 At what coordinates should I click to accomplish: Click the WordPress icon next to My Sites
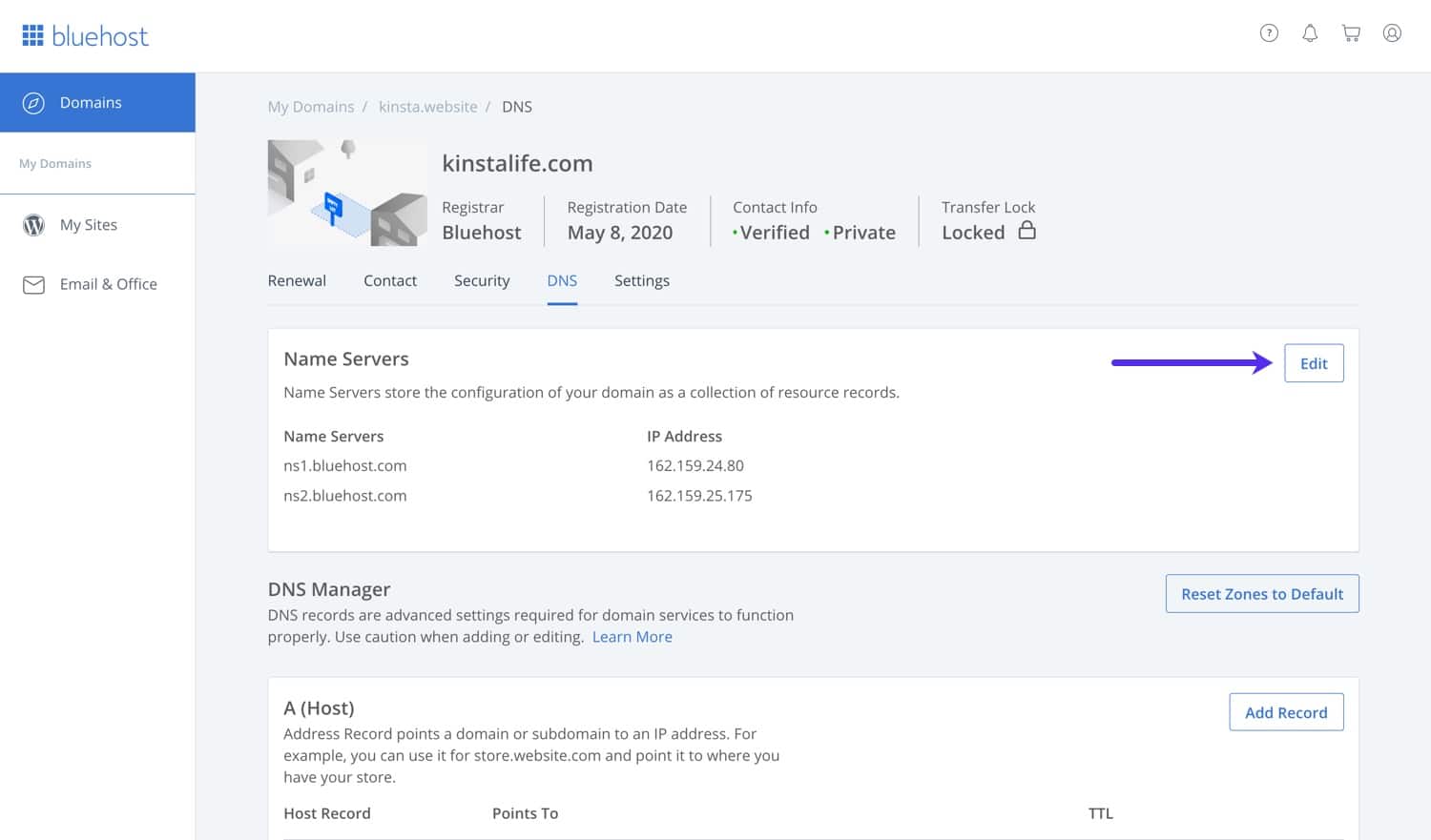(33, 225)
